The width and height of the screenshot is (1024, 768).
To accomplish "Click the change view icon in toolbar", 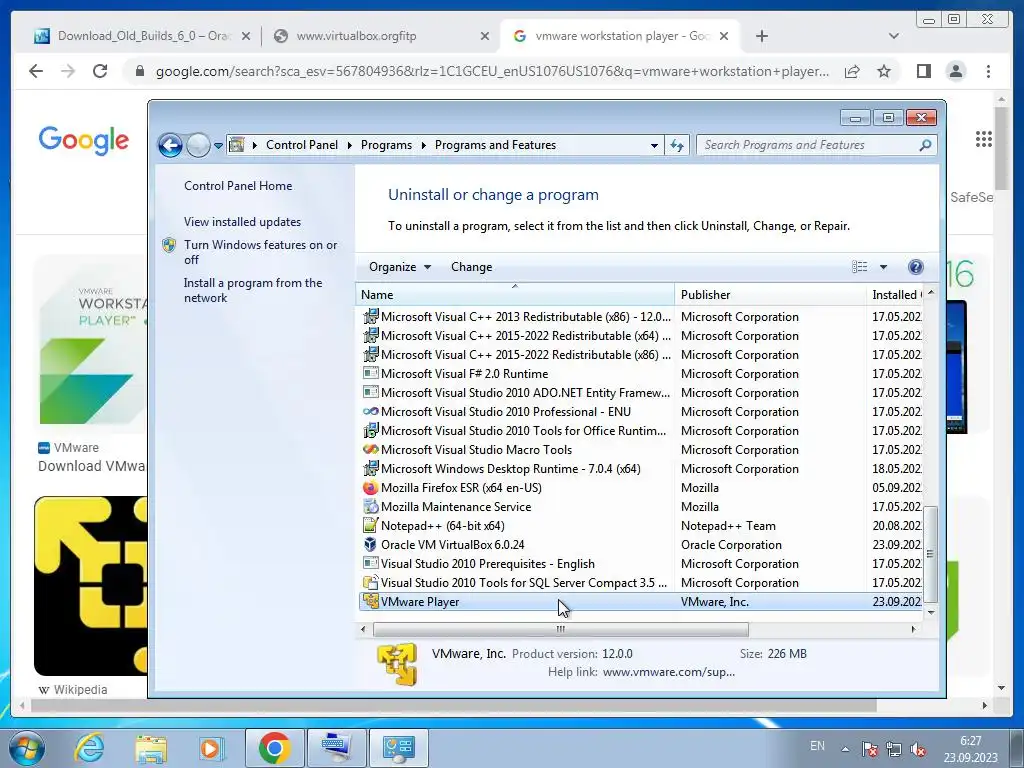I will pyautogui.click(x=859, y=266).
